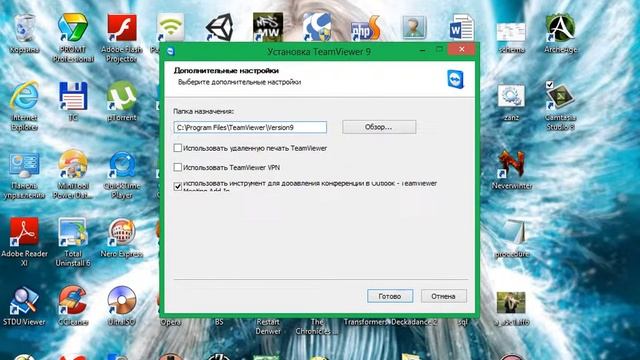Uncheck the Outlook meeting add-in checkbox
The image size is (640, 360).
tap(178, 187)
